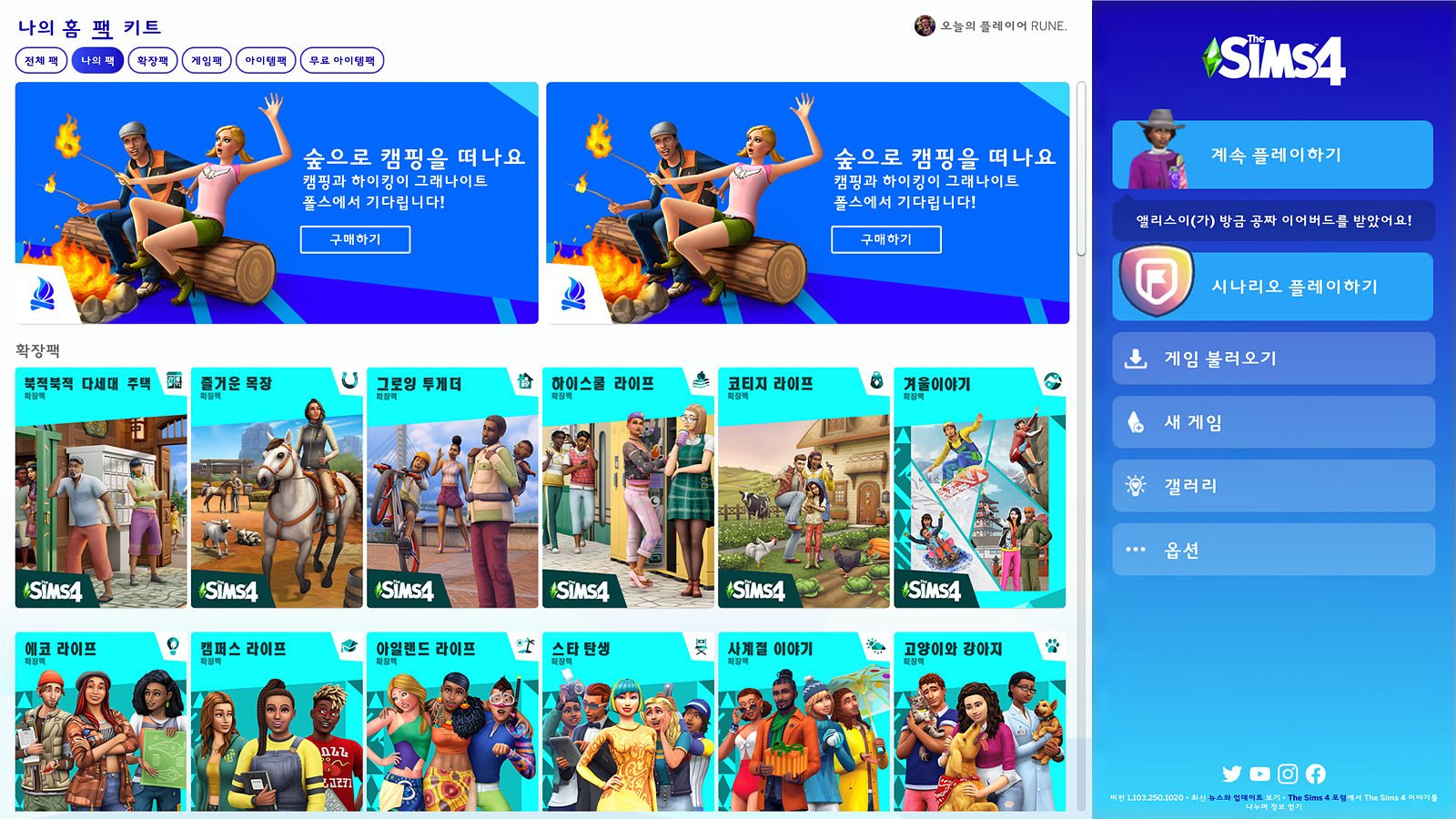Open the Instagram social icon
Screen dimensions: 1456x819
tap(1288, 773)
